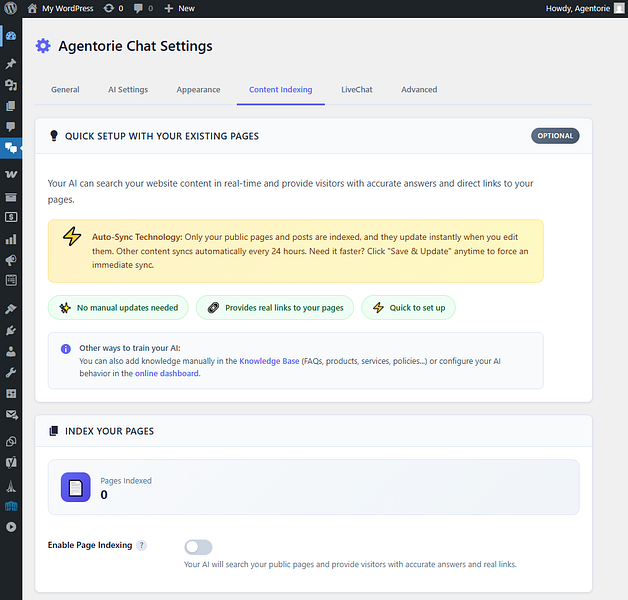628x600 pixels.
Task: Open the online dashboard link
Action: pyautogui.click(x=167, y=373)
